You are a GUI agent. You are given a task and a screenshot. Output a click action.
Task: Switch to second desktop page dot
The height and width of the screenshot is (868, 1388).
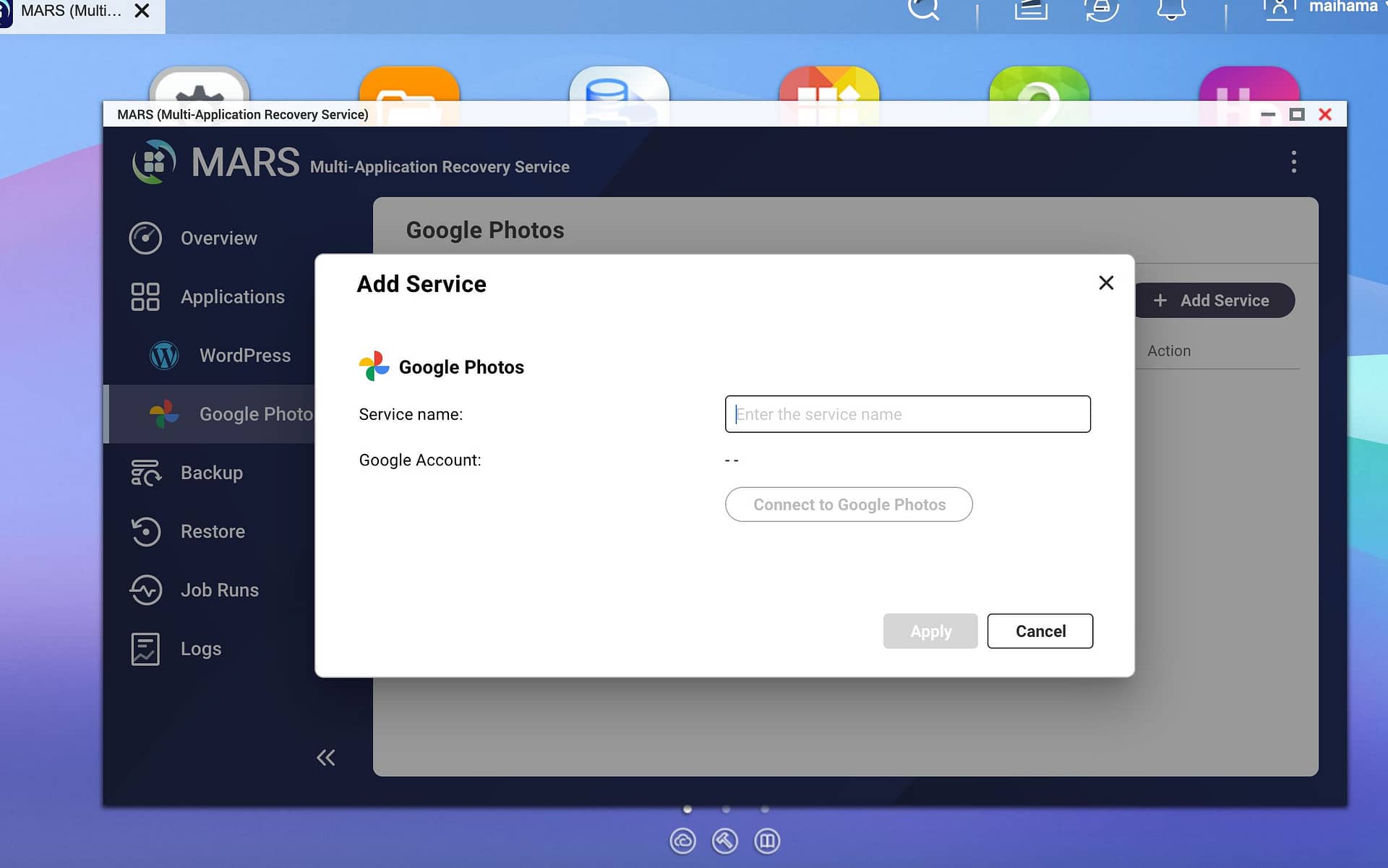[x=726, y=809]
